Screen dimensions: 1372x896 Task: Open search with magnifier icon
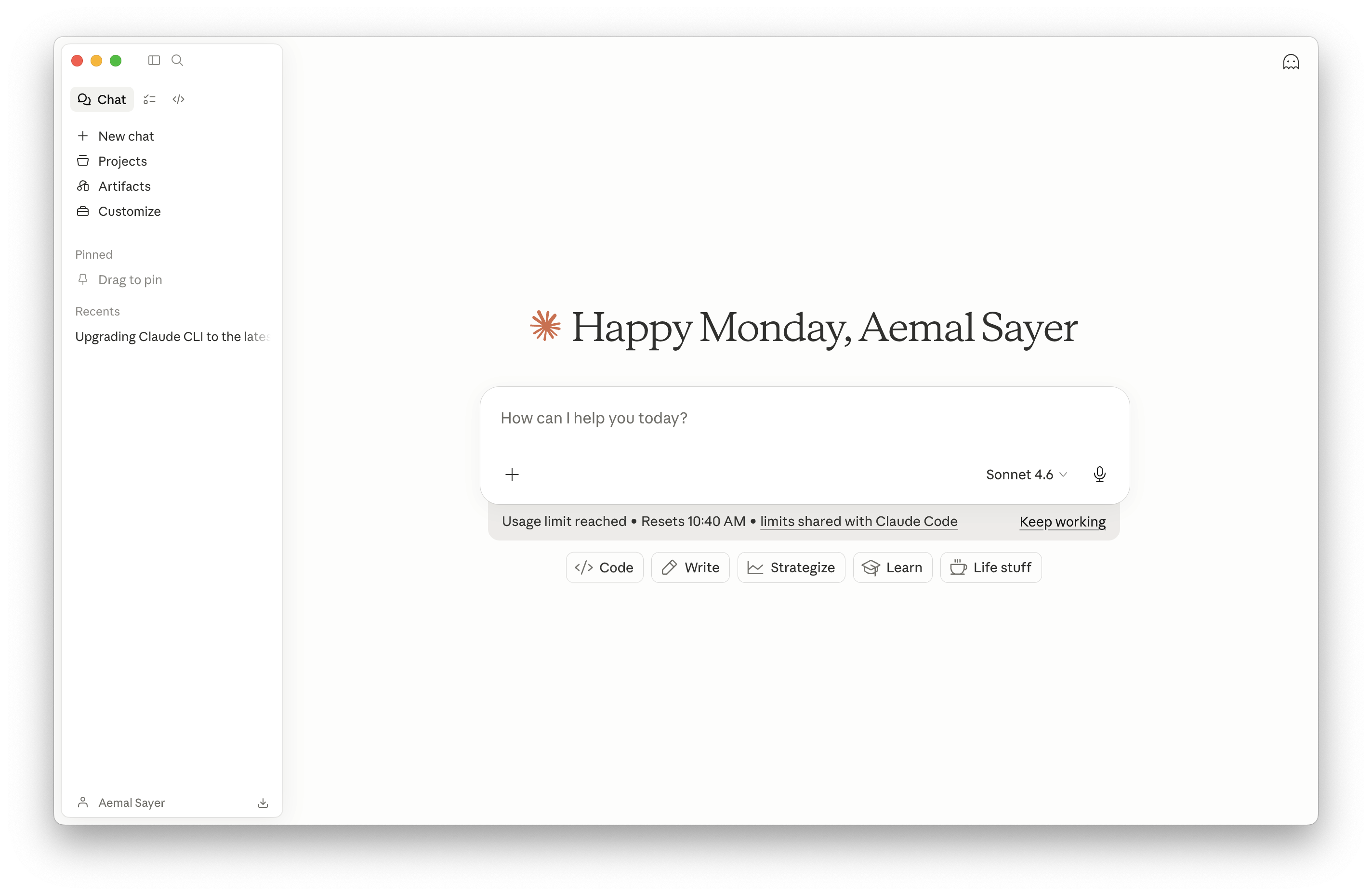pos(178,61)
